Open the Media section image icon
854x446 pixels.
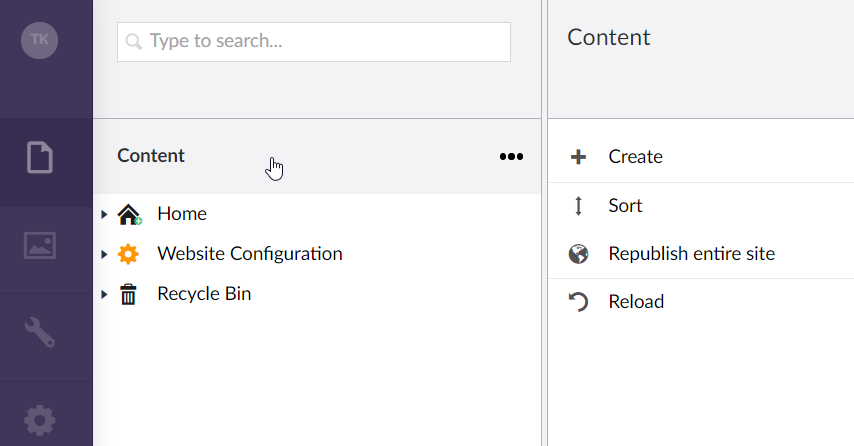[40, 245]
